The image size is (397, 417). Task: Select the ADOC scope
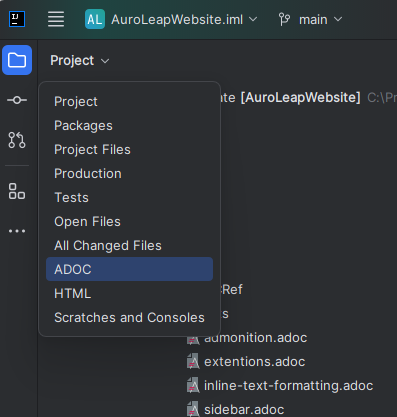coord(129,269)
